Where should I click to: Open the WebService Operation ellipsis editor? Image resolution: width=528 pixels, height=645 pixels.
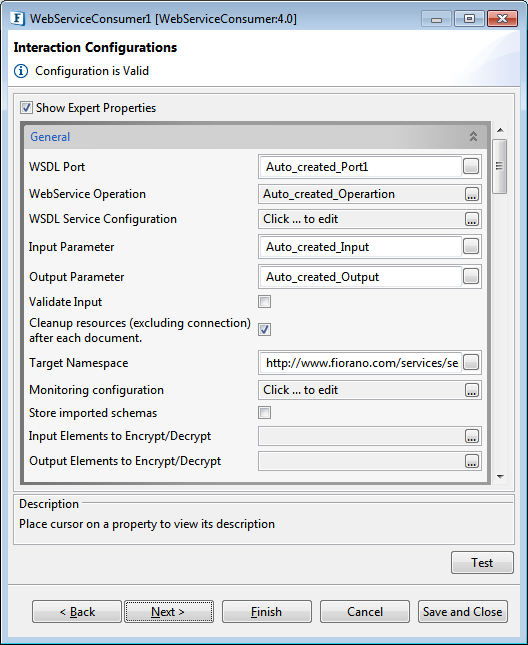471,194
